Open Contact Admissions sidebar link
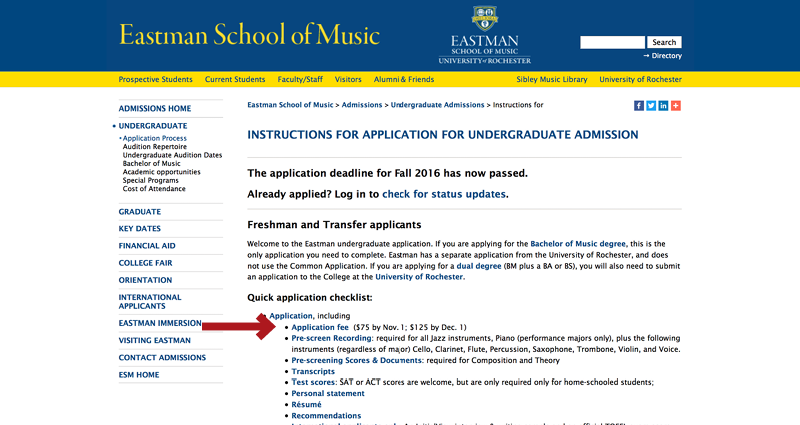 coord(162,358)
